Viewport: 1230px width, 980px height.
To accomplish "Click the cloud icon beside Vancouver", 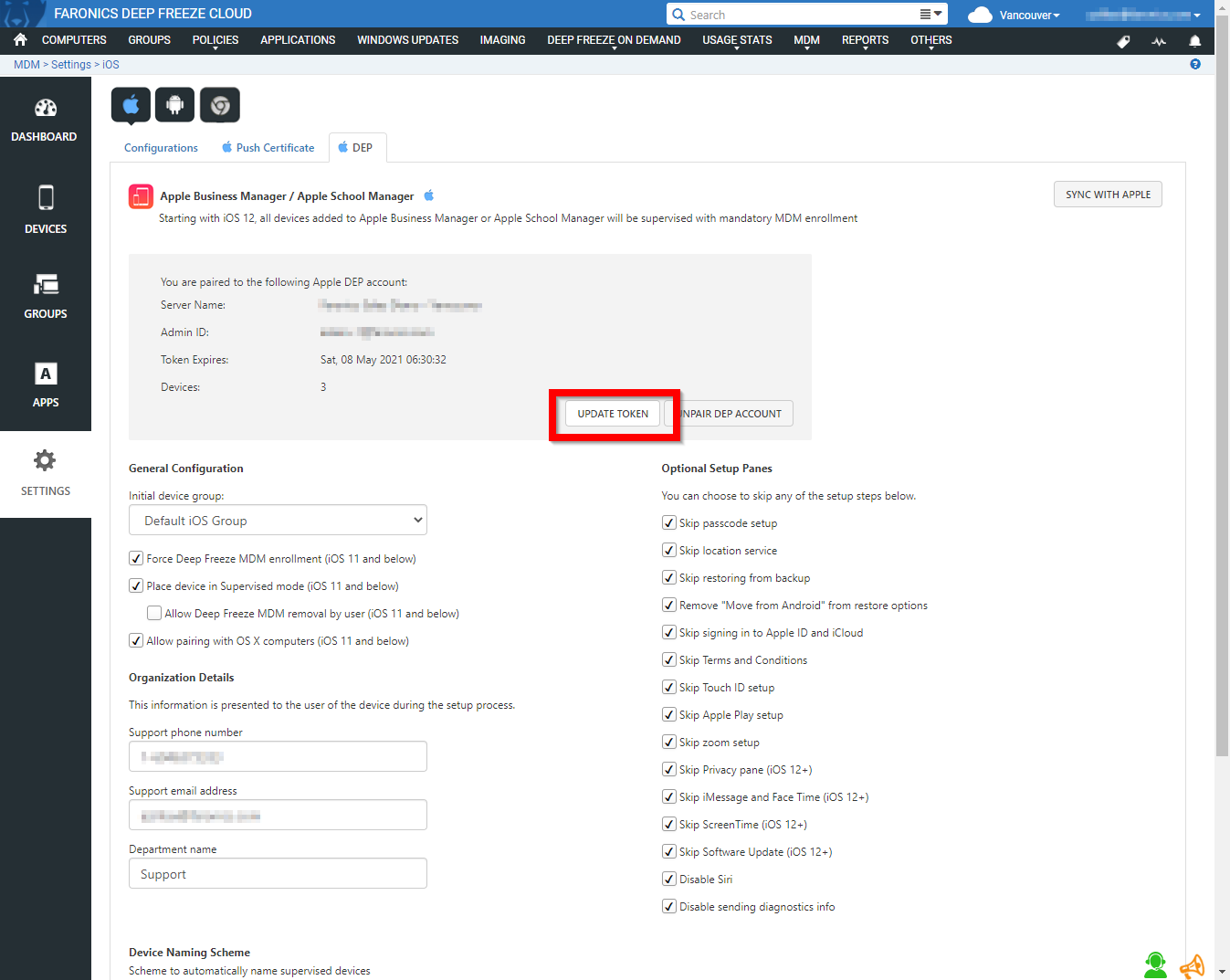I will coord(980,15).
